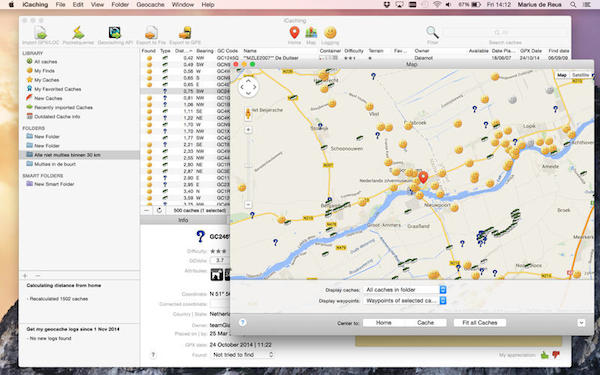Viewport: 600px width, 375px height.
Task: Sort by GC Code column header
Action: tap(228, 51)
